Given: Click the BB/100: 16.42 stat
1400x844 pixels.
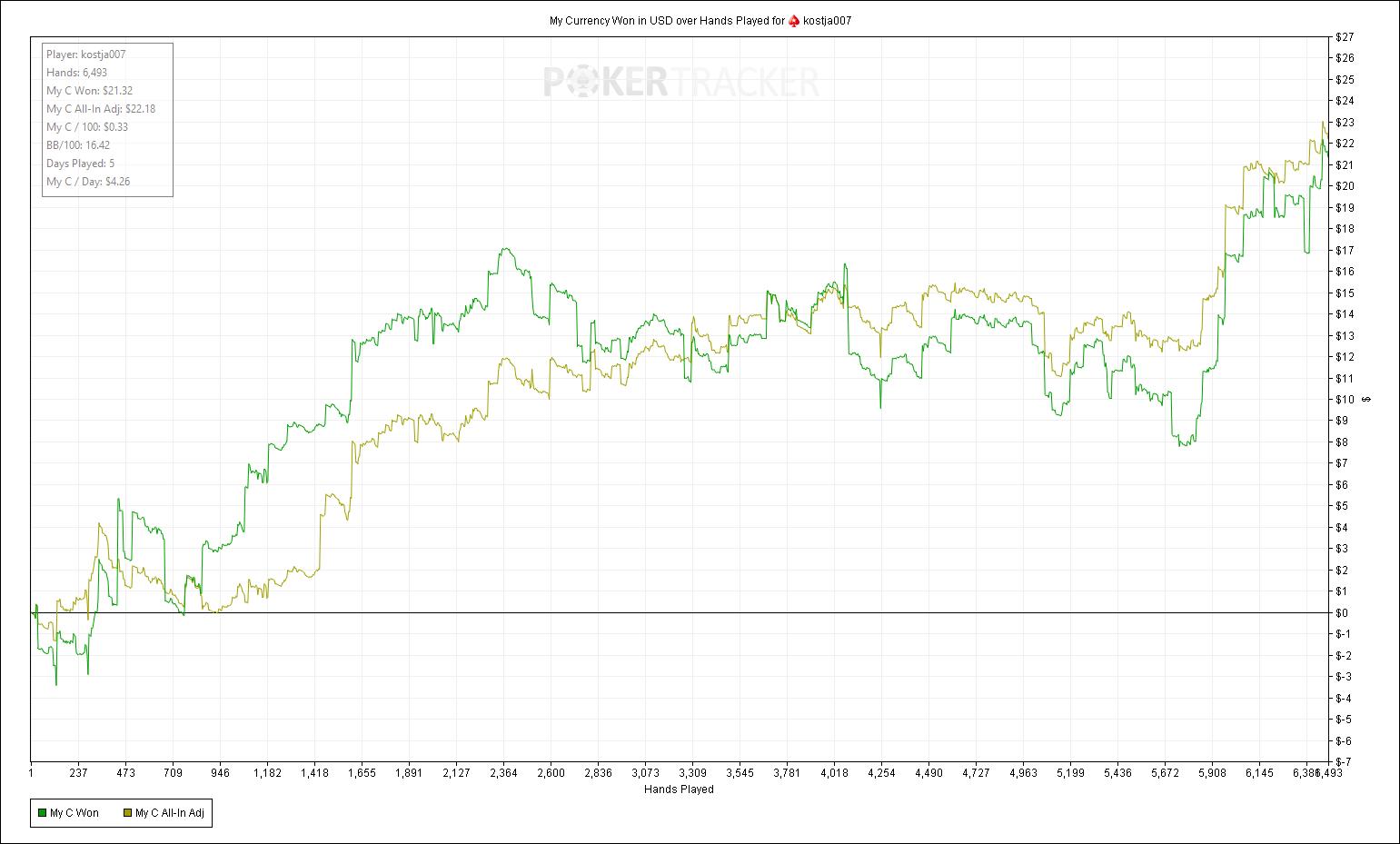Looking at the screenshot, I should click(78, 145).
